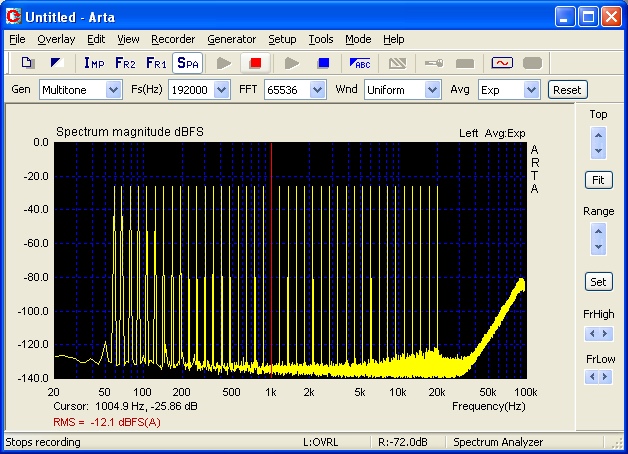
Task: Toggle the black-and-white color scheme icon
Action: (x=57, y=63)
